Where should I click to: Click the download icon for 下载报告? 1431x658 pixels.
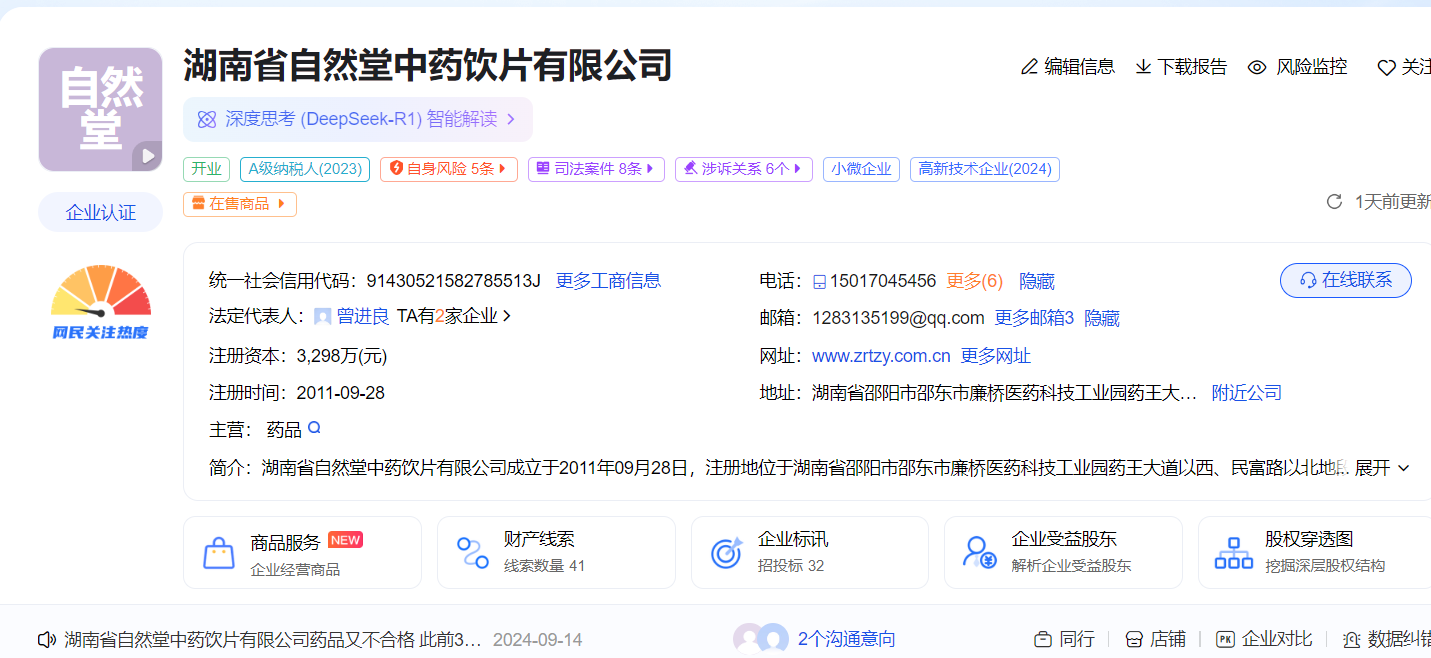click(x=1144, y=67)
